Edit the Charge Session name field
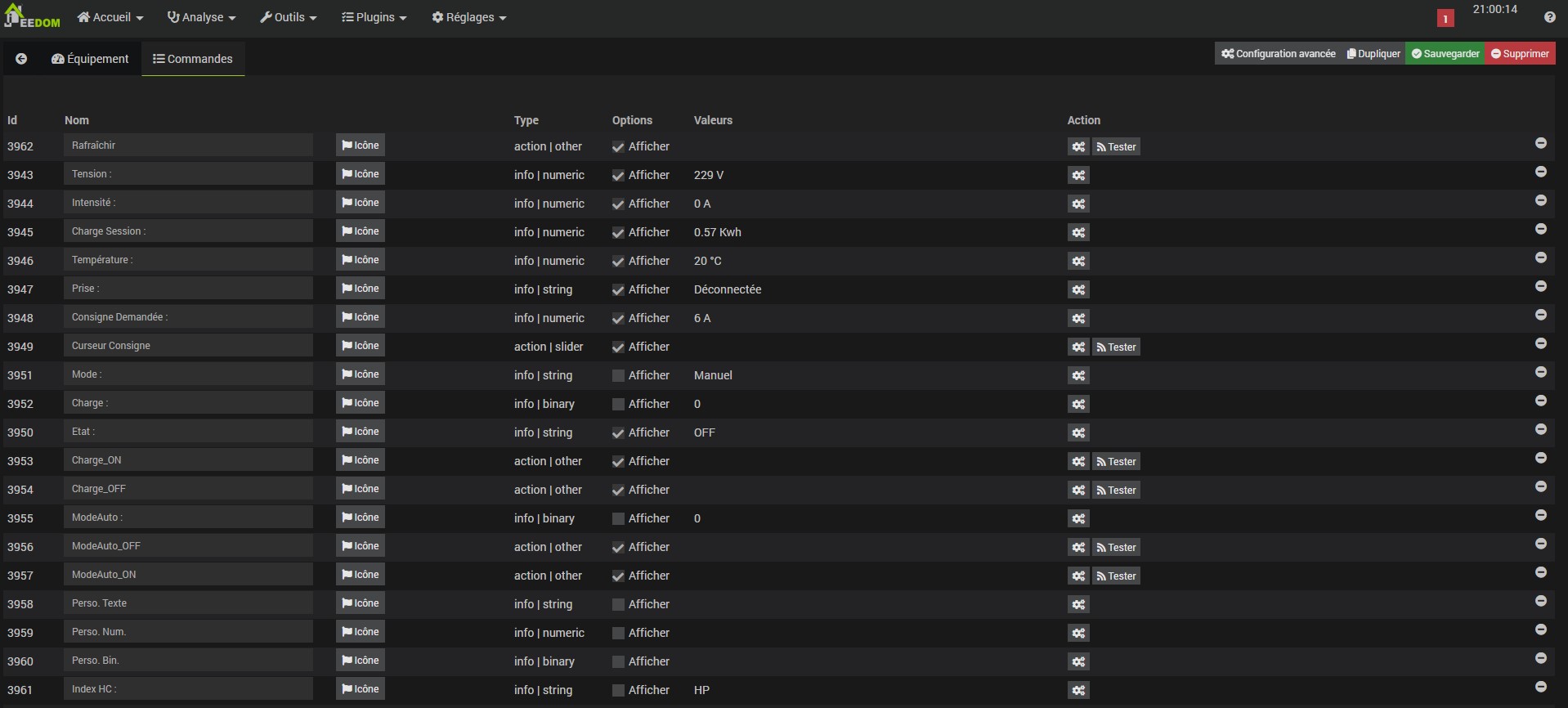 click(x=189, y=231)
